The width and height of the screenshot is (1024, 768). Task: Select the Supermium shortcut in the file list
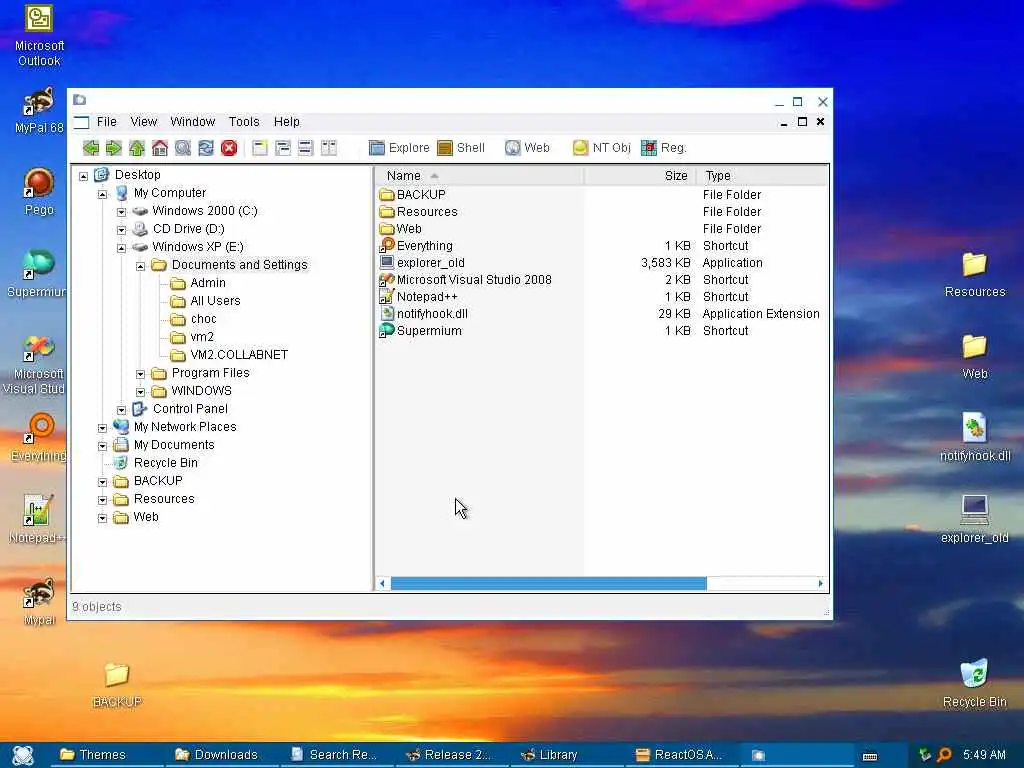coord(429,330)
